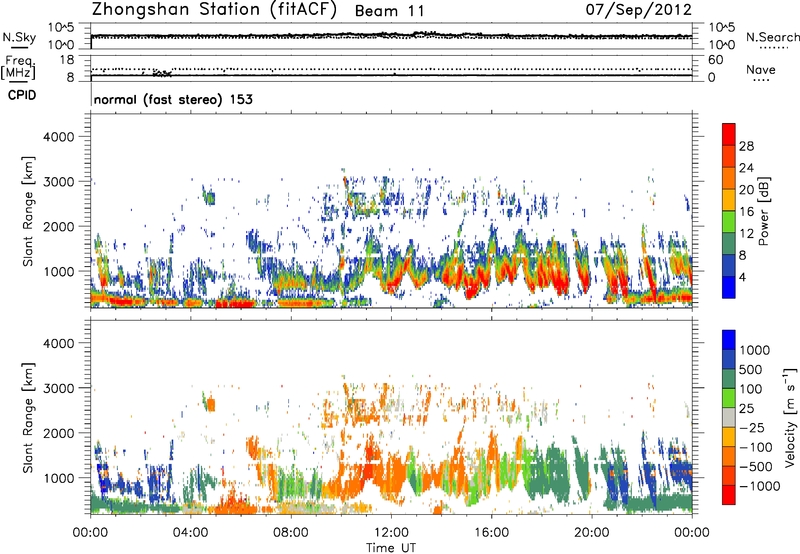Click the '500' label on the Velocity scale
The width and height of the screenshot is (800, 554).
coord(750,370)
